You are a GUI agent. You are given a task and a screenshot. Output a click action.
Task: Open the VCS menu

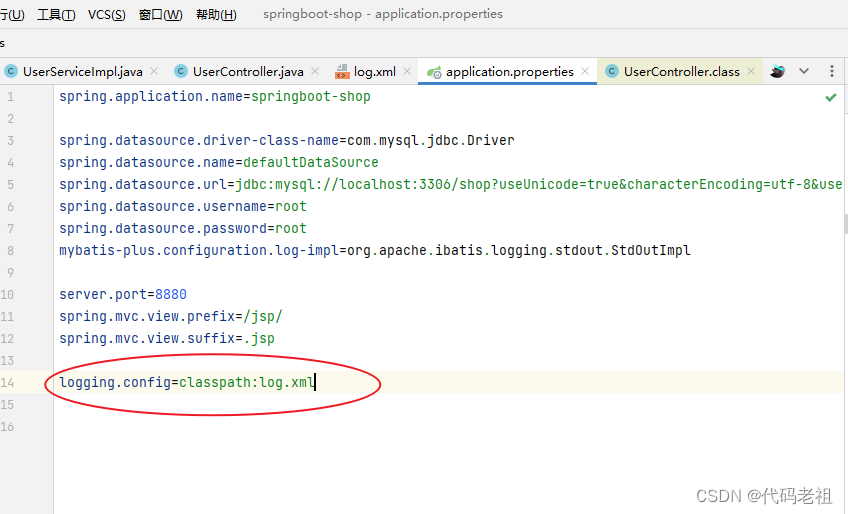point(107,15)
